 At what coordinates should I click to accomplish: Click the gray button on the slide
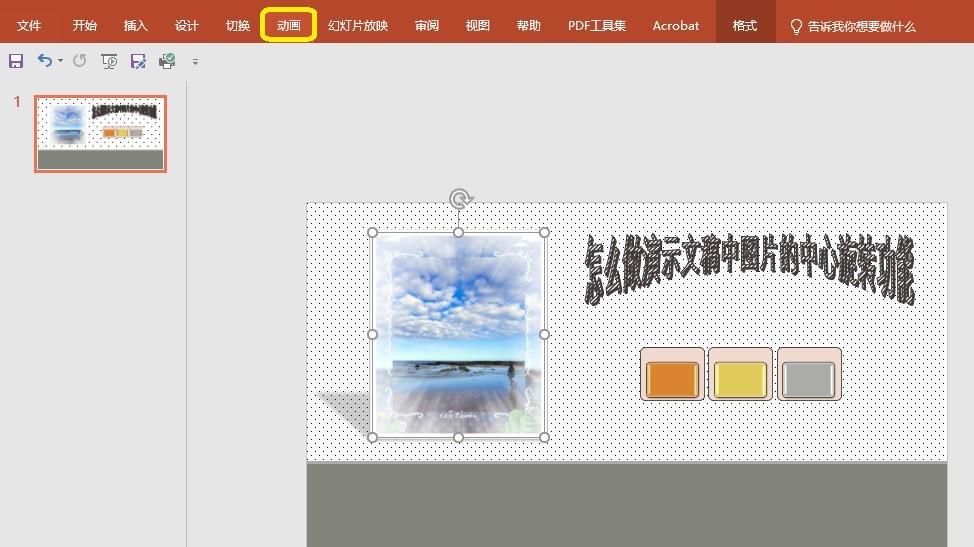pyautogui.click(x=808, y=379)
